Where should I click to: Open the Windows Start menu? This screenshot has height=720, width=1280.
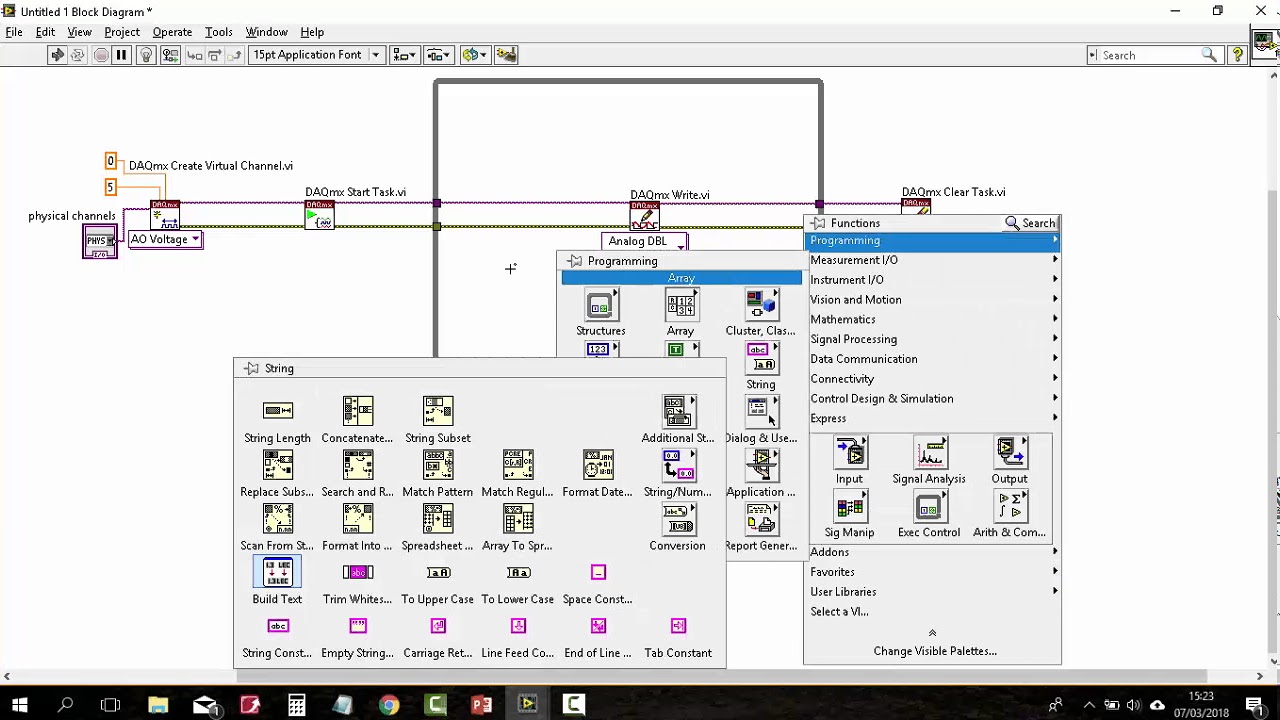19,705
